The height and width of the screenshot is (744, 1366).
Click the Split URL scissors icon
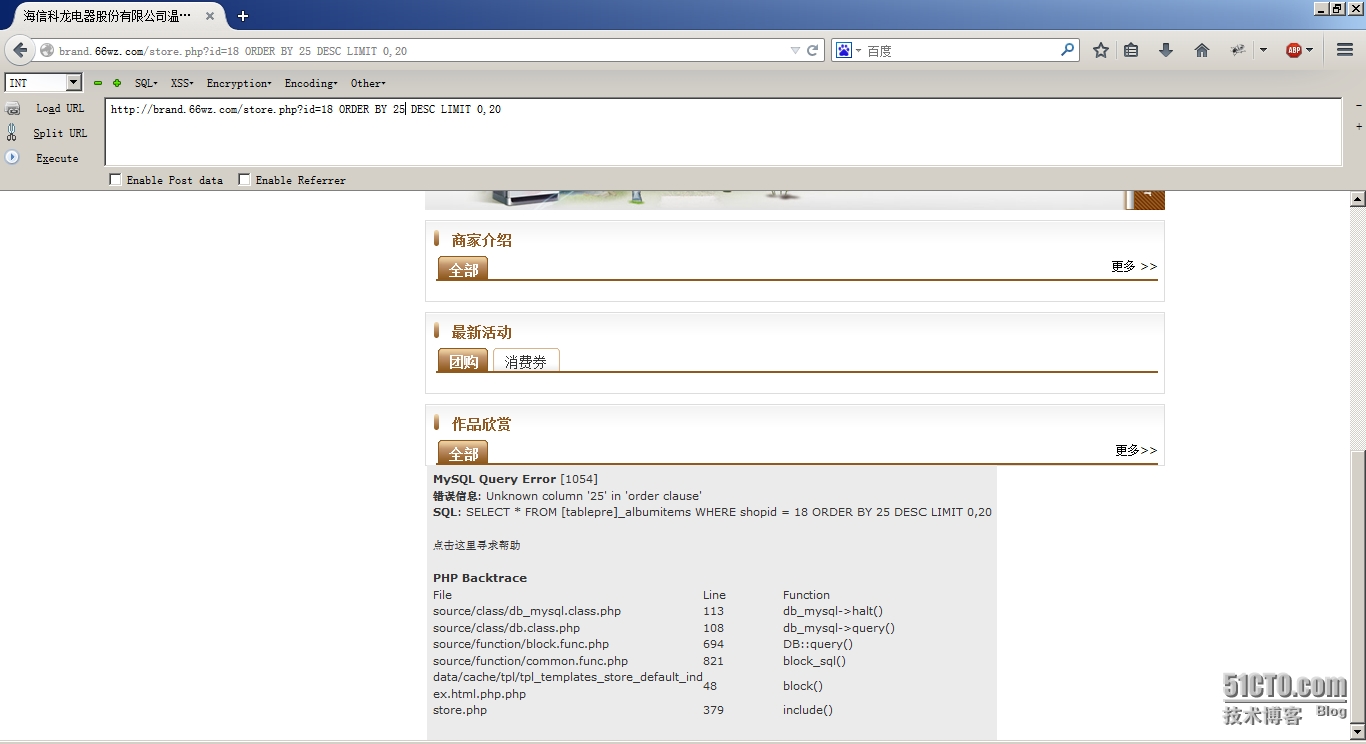coord(12,132)
